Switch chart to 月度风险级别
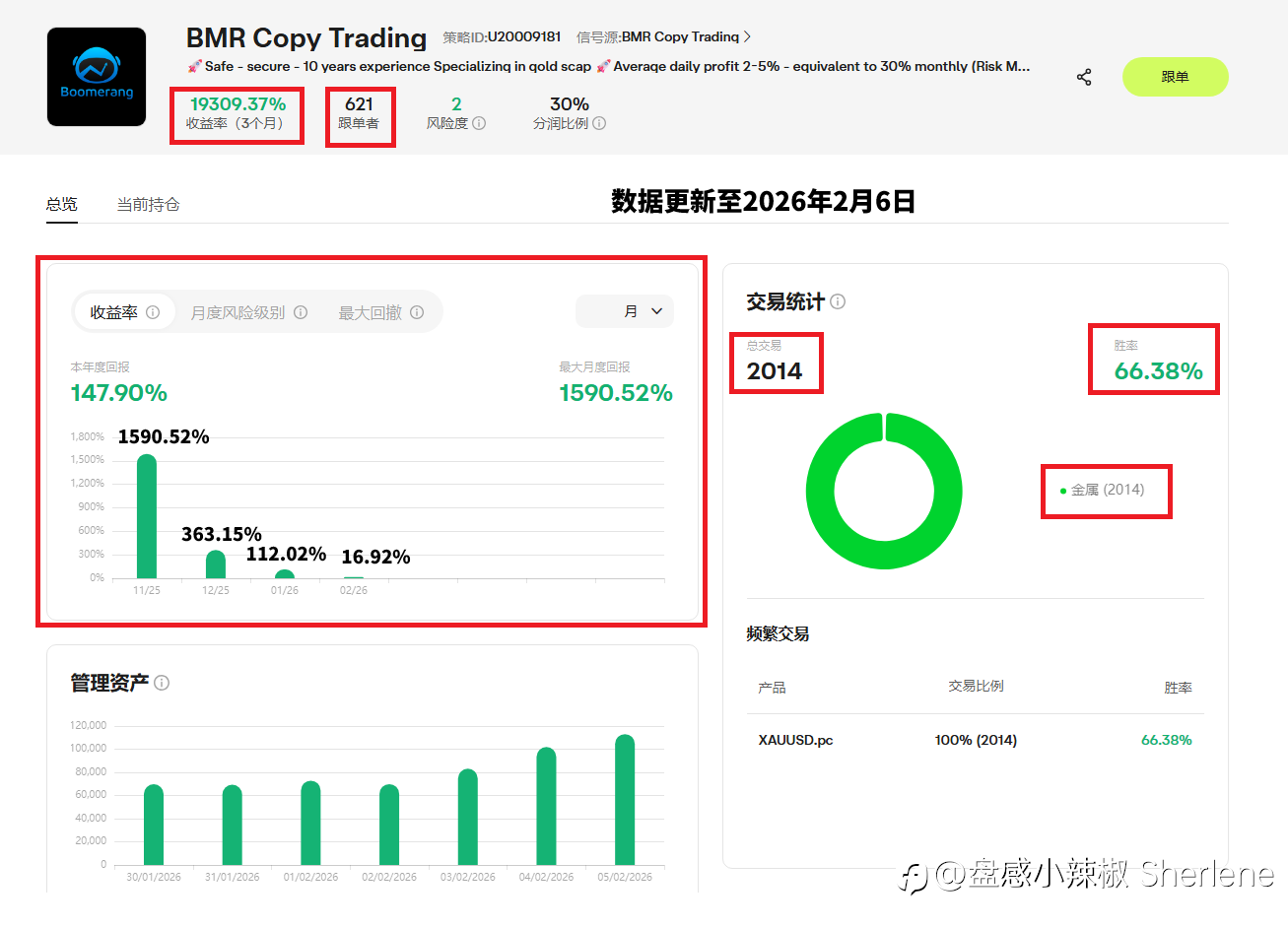1288x928 pixels. tap(248, 312)
